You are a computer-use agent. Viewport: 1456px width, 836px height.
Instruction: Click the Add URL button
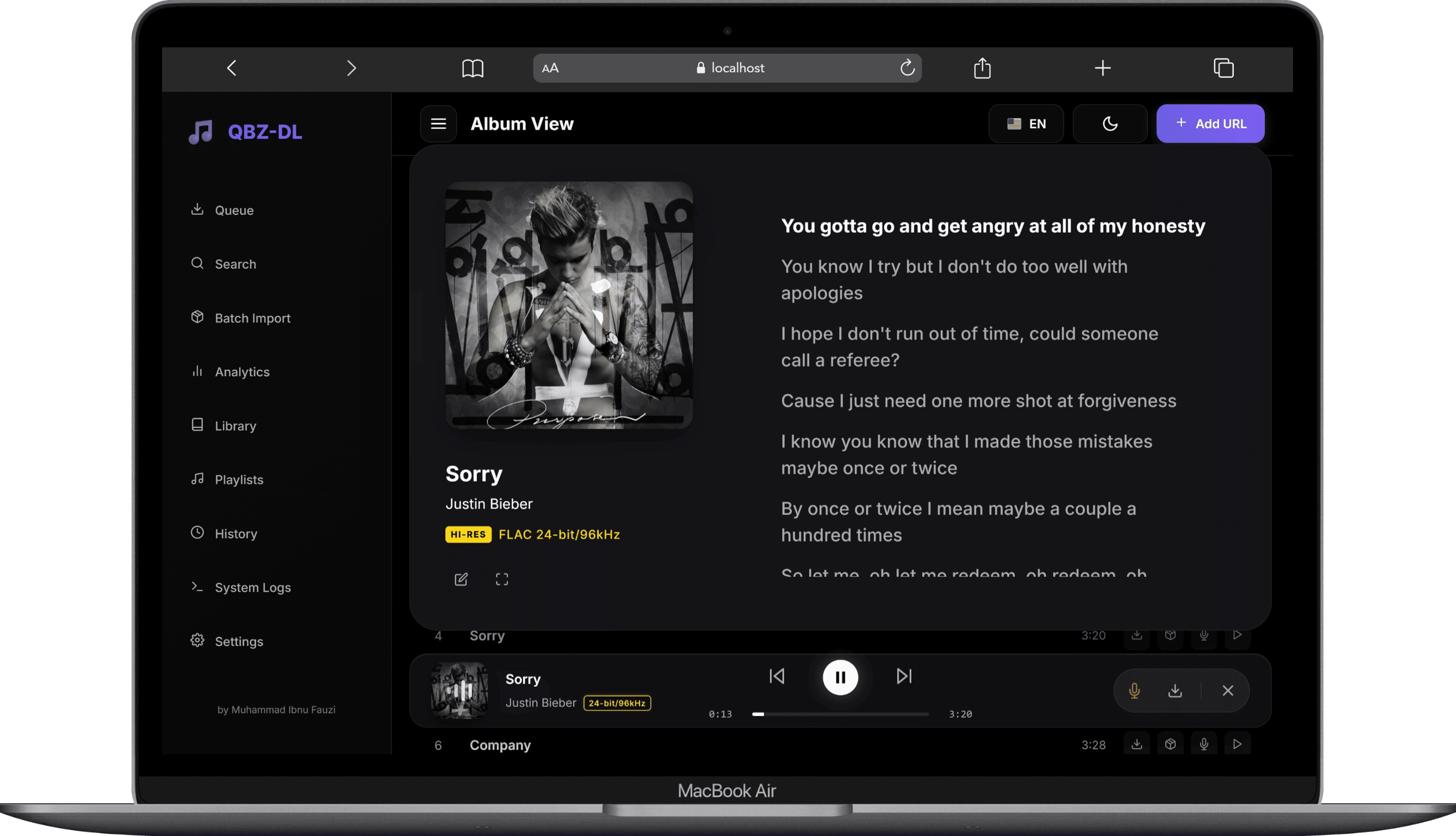pos(1211,123)
